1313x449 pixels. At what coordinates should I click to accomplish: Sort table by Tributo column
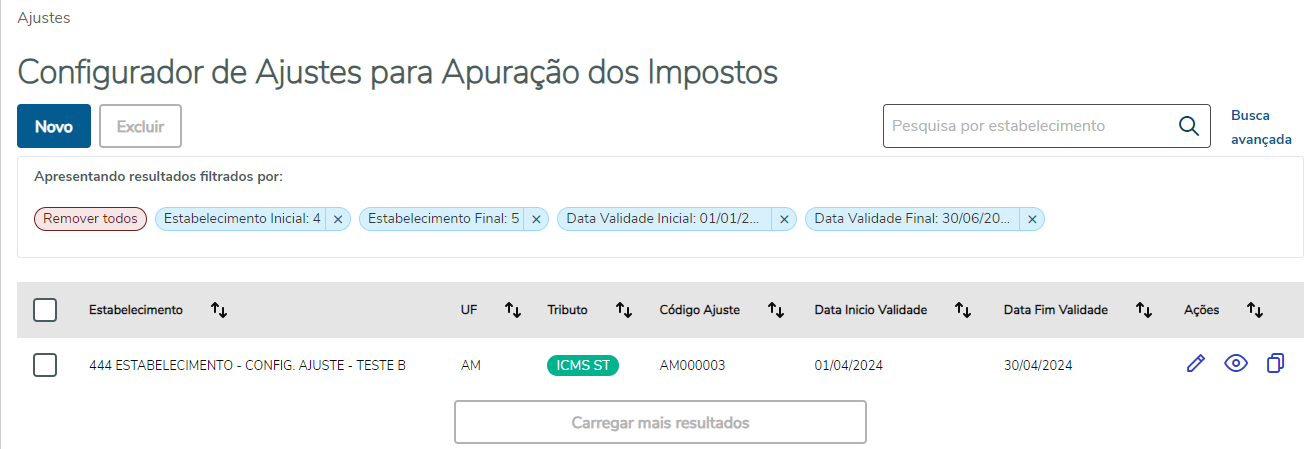(624, 310)
